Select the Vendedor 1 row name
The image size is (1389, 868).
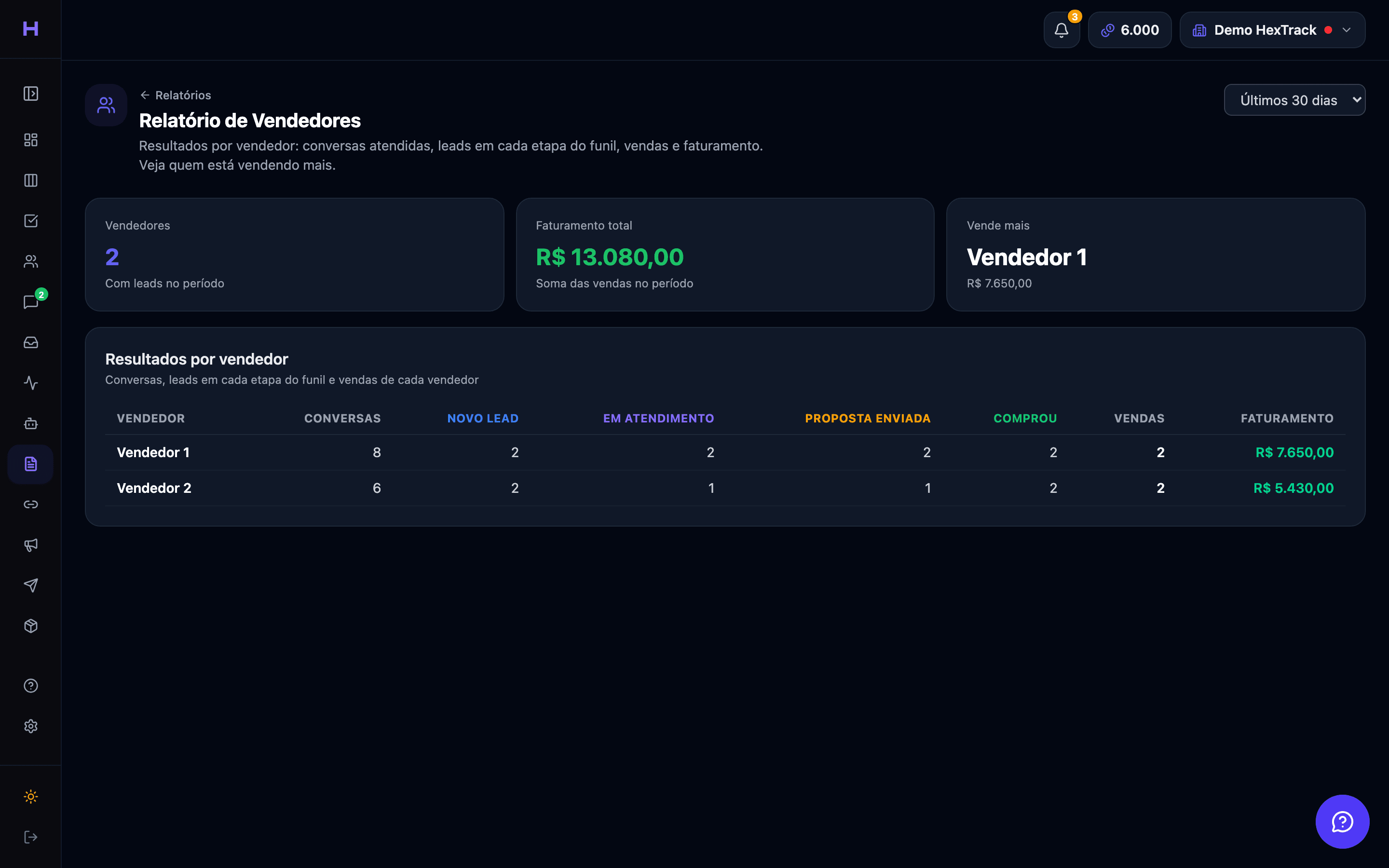(153, 452)
